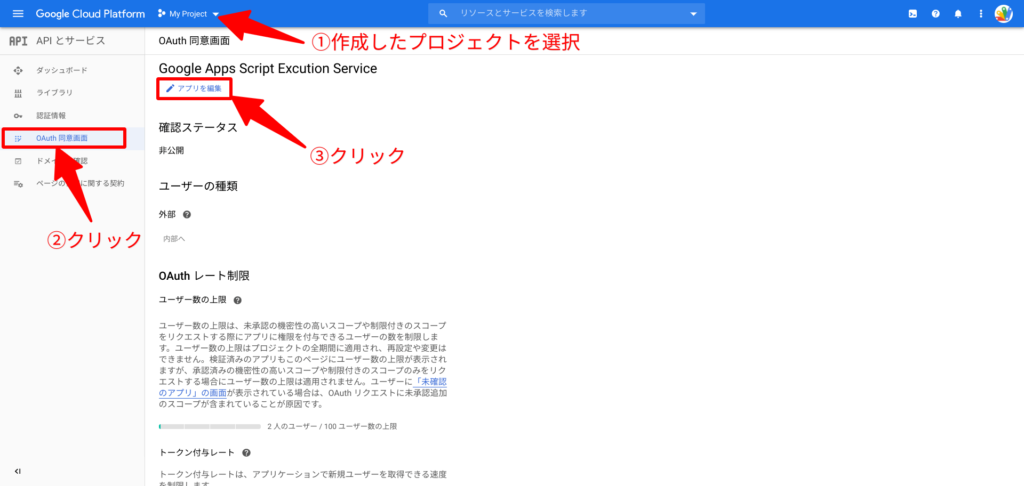Click the user count progress bar
This screenshot has width=1024, height=486.
click(x=210, y=426)
